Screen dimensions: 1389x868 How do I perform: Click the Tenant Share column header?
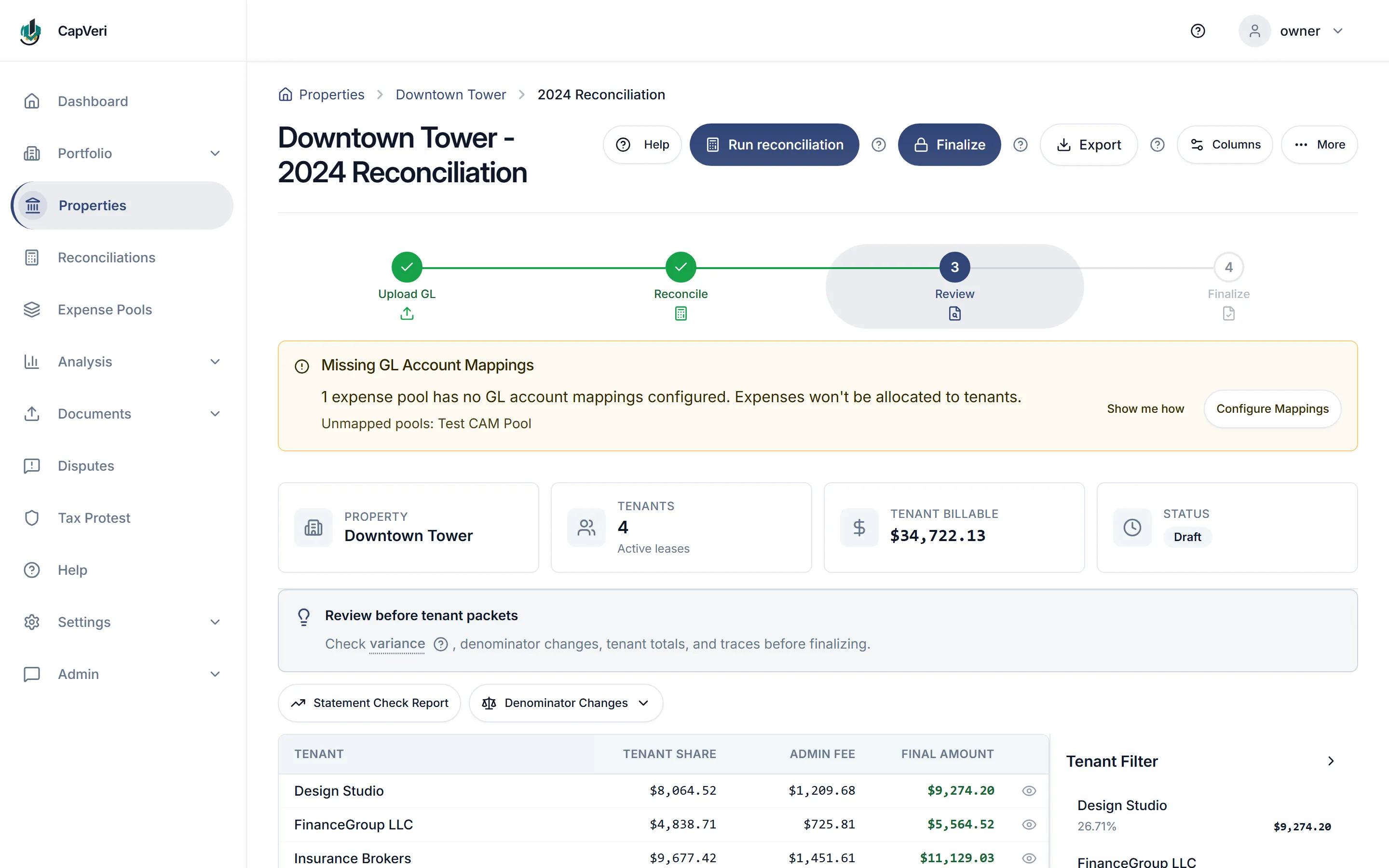pos(669,754)
